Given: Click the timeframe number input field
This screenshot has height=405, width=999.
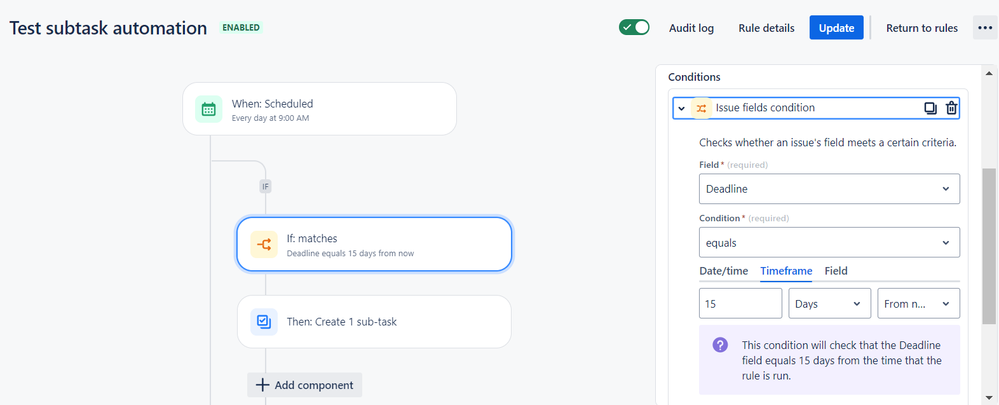Looking at the screenshot, I should (740, 303).
